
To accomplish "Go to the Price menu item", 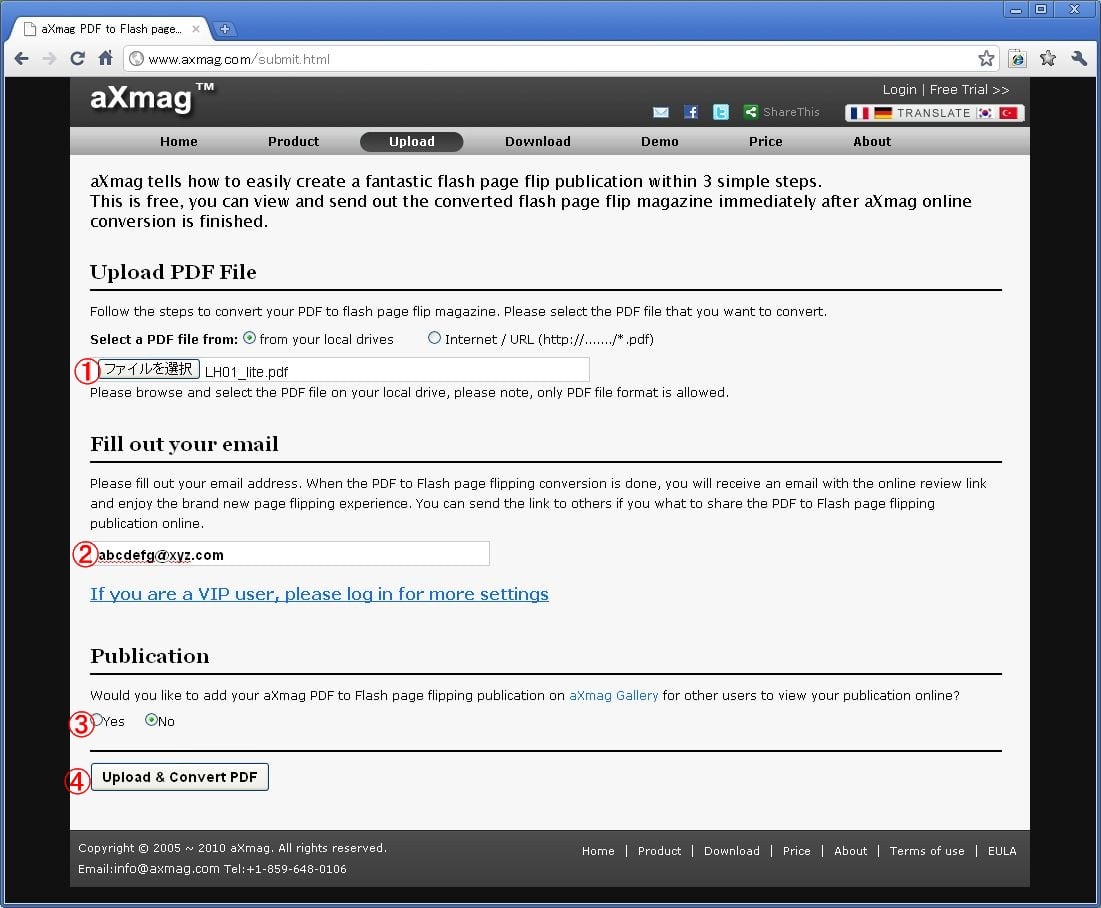I will (765, 142).
